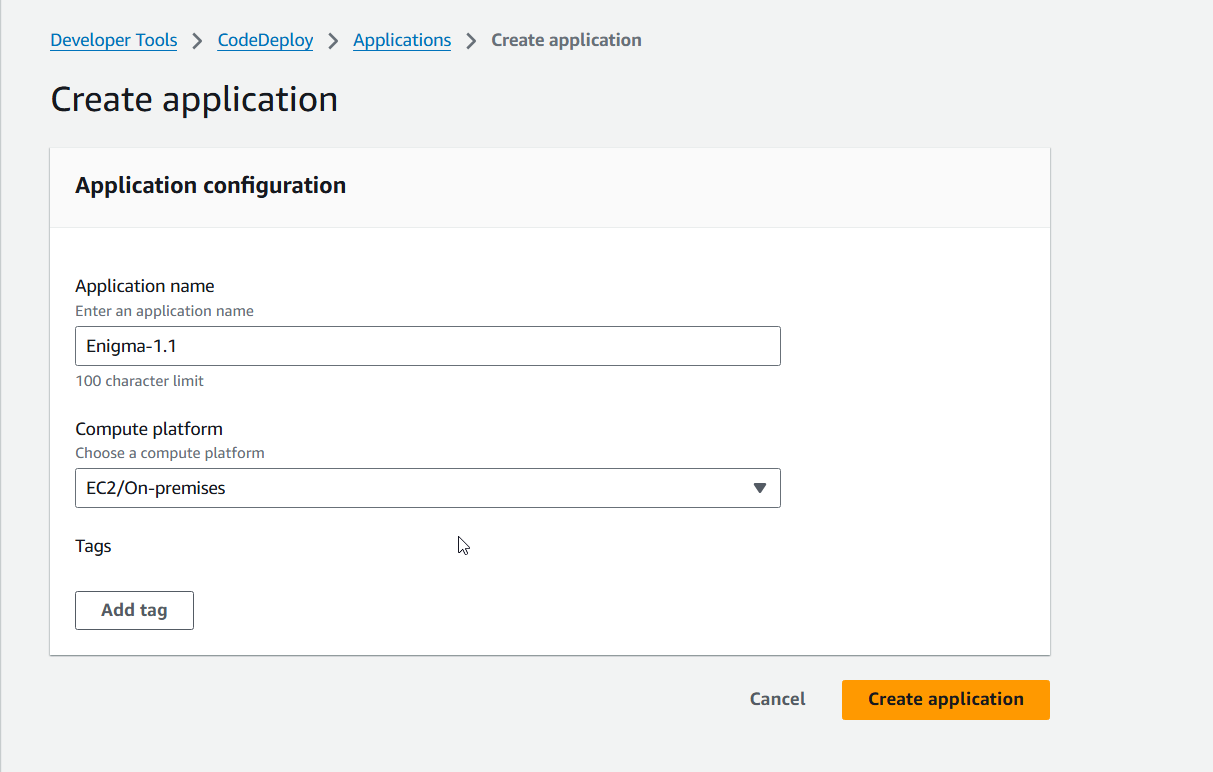Open the Developer Tools breadcrumb link

pos(114,40)
